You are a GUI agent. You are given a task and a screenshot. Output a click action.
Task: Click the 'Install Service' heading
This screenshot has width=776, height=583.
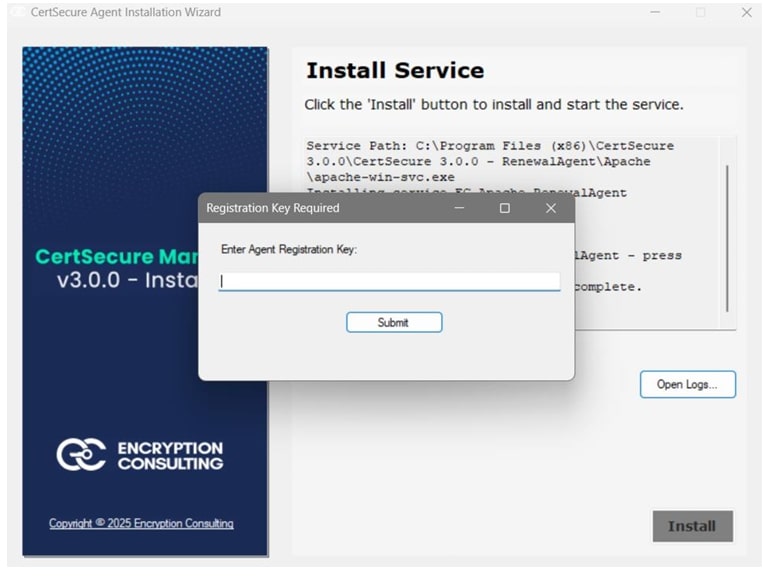395,71
